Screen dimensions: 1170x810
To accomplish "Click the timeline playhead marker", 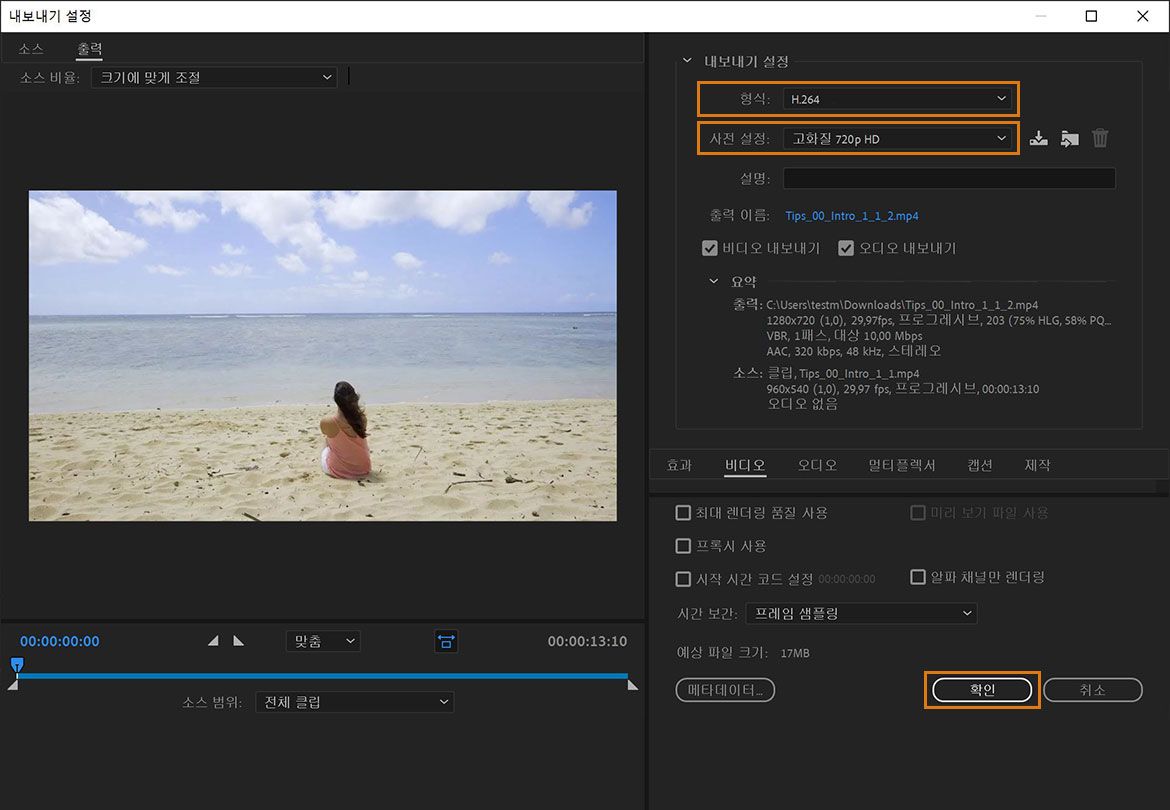I will click(x=17, y=662).
